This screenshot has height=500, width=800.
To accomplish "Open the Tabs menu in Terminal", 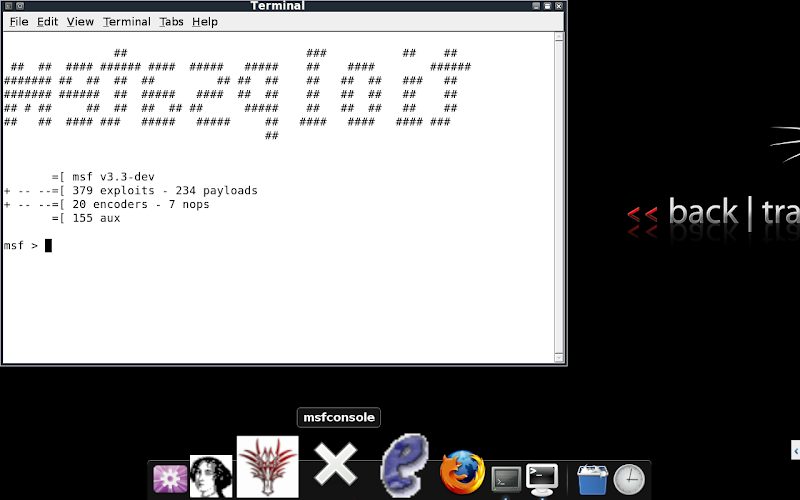I will tap(171, 22).
